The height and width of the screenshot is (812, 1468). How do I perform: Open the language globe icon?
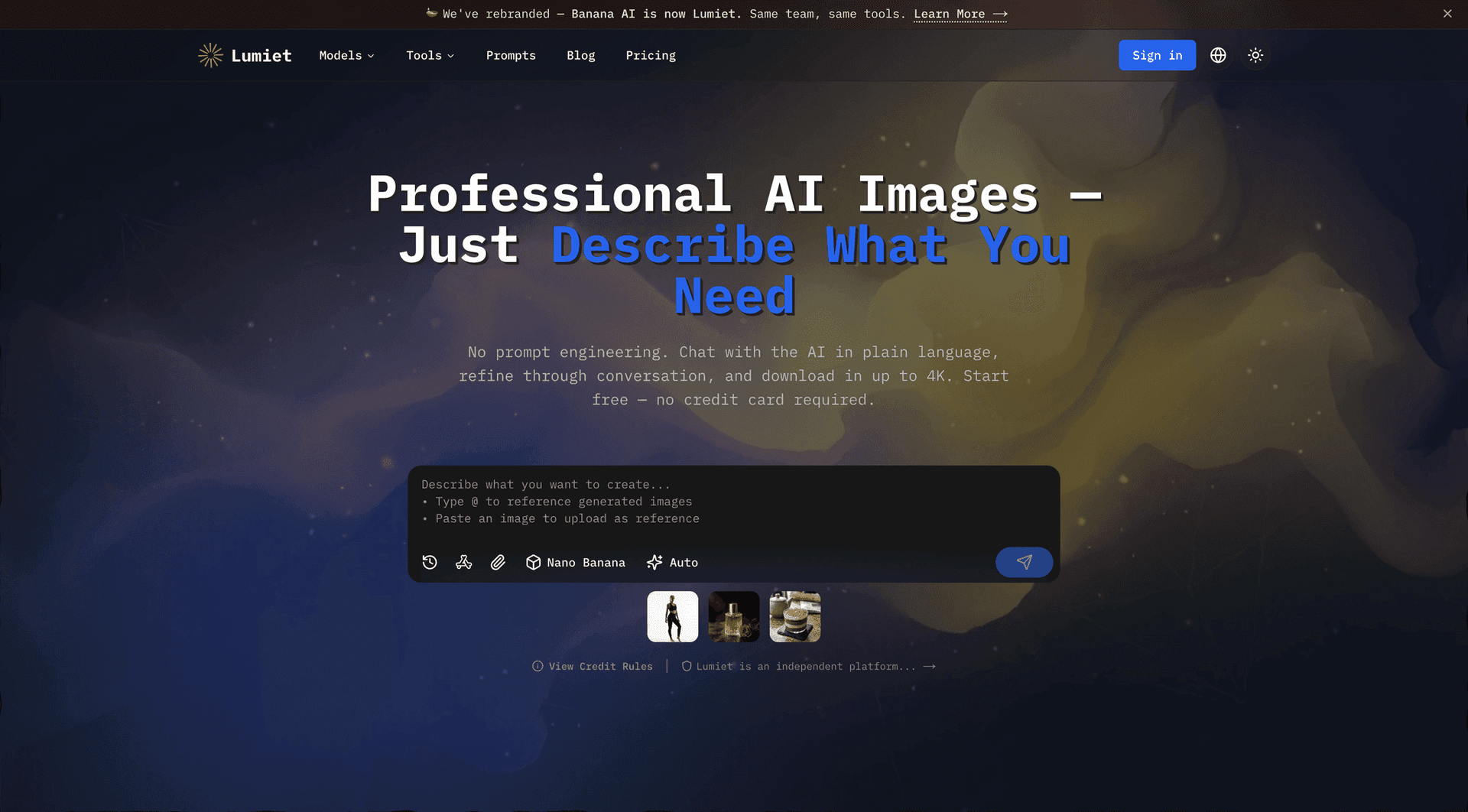pyautogui.click(x=1218, y=55)
